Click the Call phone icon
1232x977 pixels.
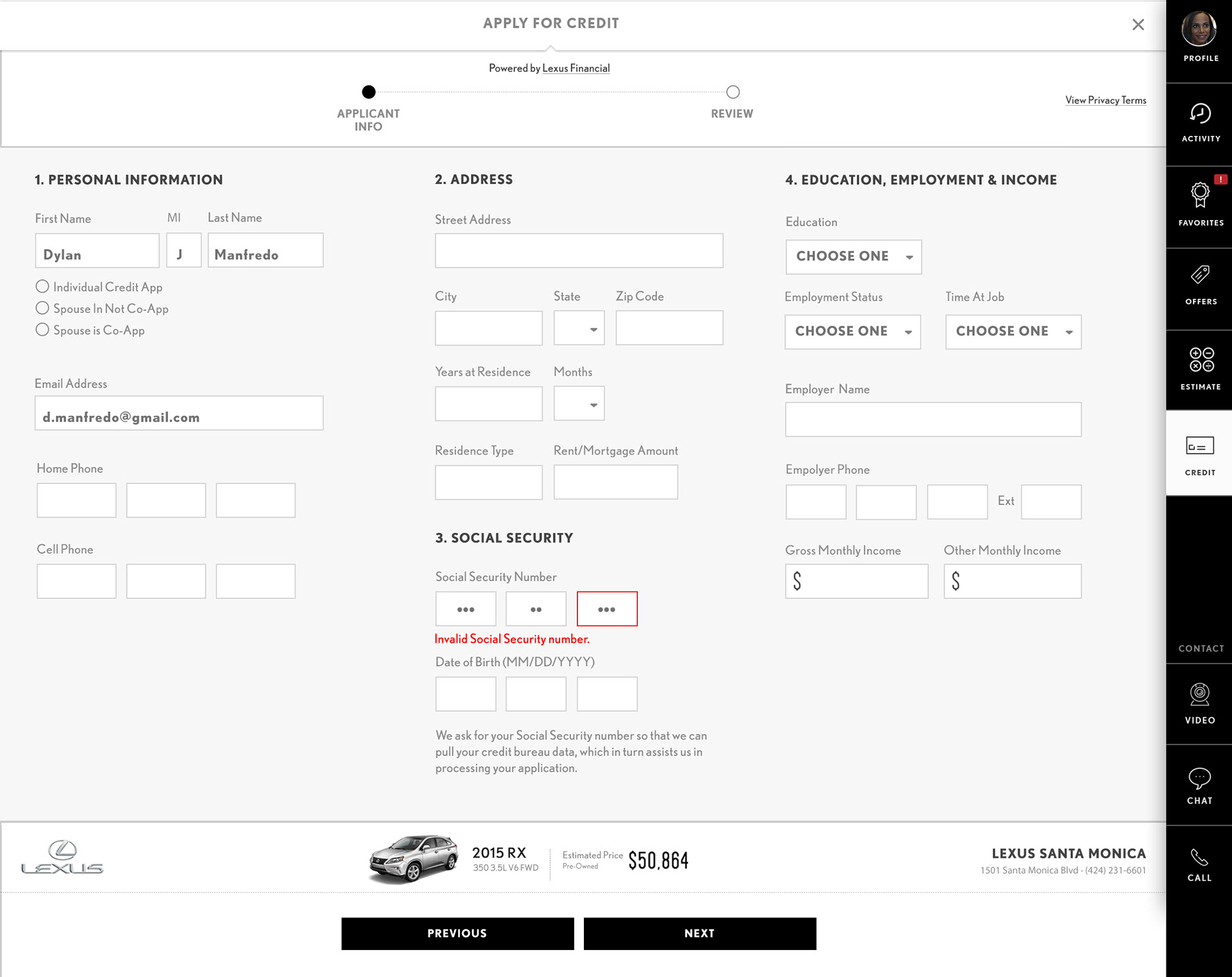pyautogui.click(x=1199, y=858)
